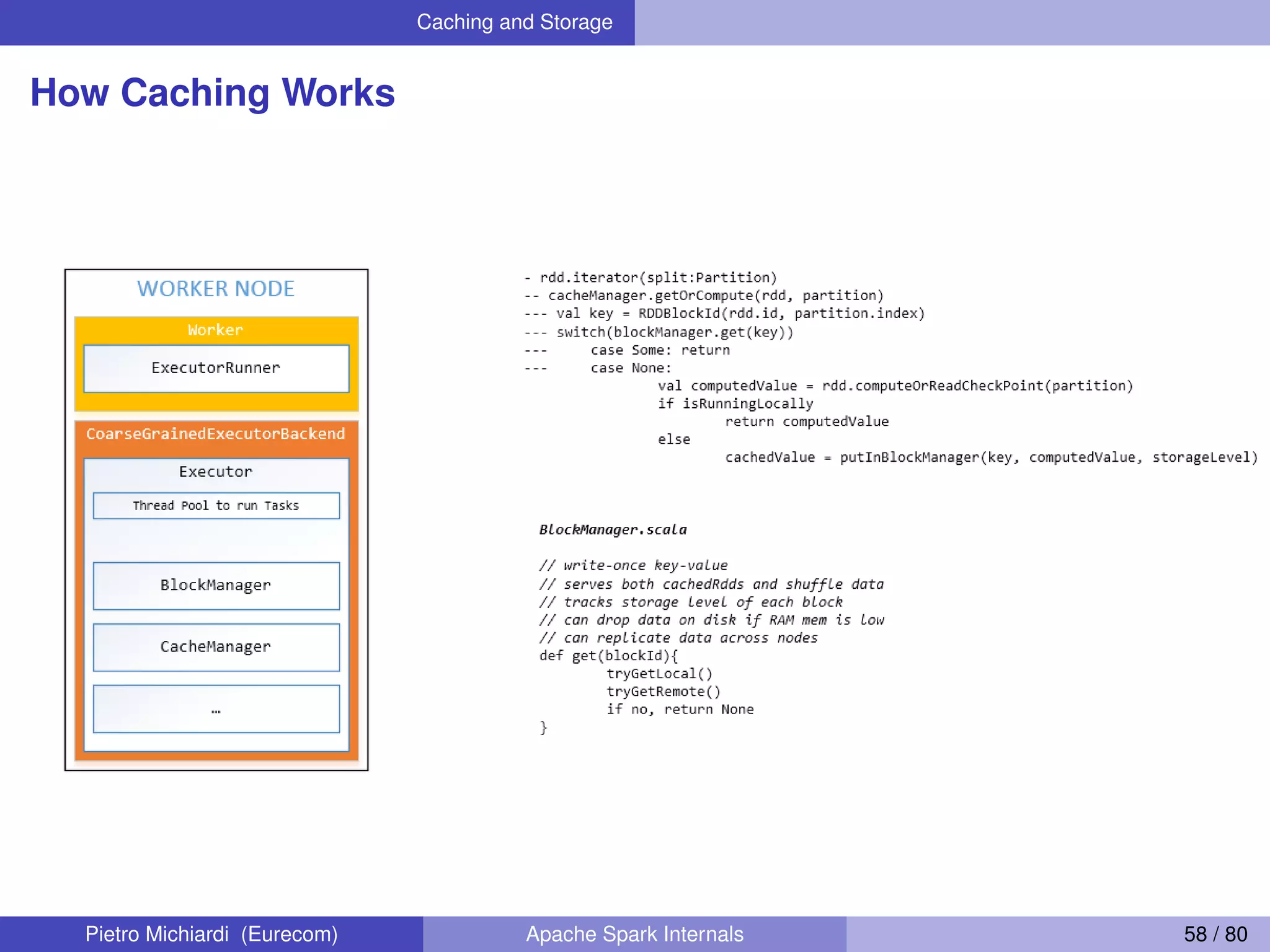This screenshot has height=952, width=1270.
Task: Click the ExecutorRunner box
Action: tap(216, 368)
